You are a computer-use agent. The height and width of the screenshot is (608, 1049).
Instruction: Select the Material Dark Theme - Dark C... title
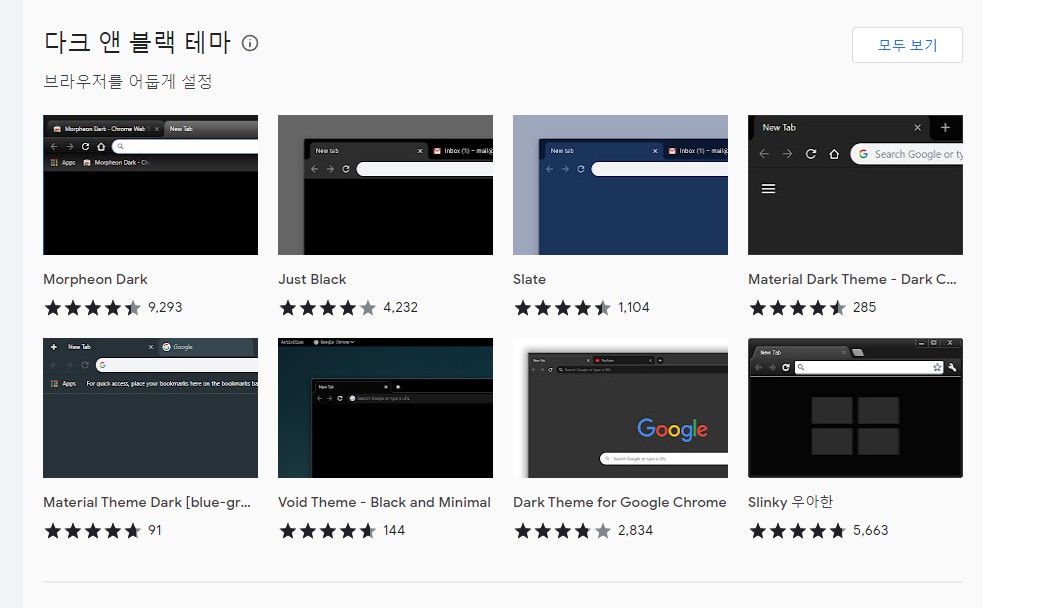tap(852, 280)
